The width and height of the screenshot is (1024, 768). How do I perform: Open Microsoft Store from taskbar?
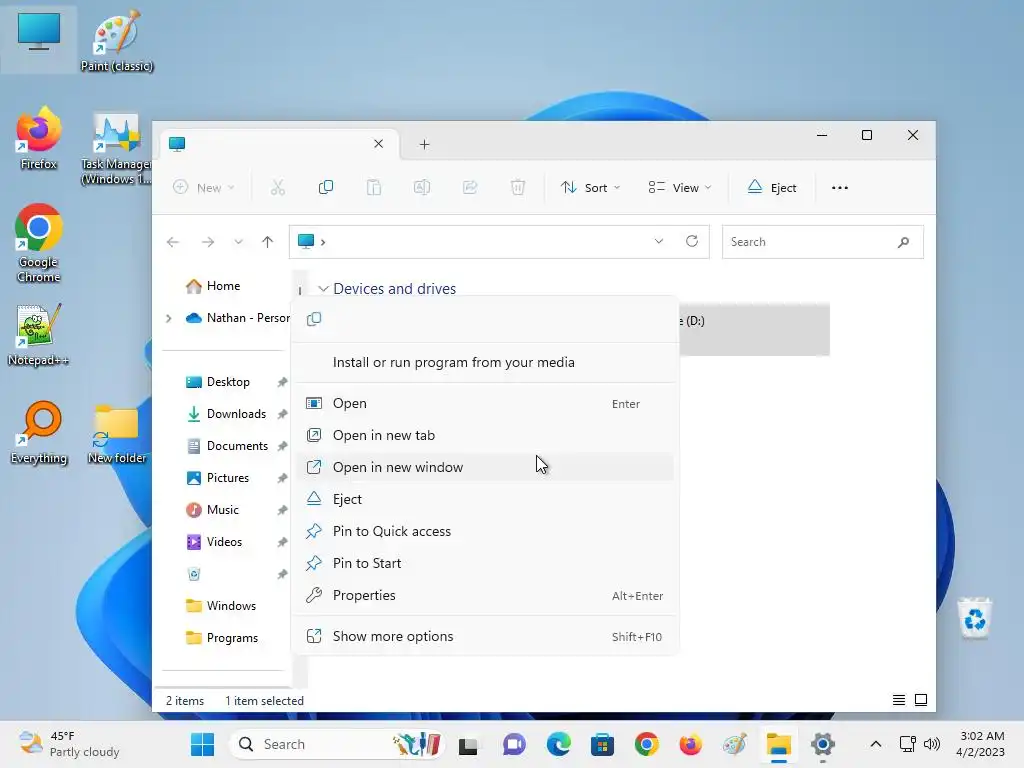(x=602, y=744)
